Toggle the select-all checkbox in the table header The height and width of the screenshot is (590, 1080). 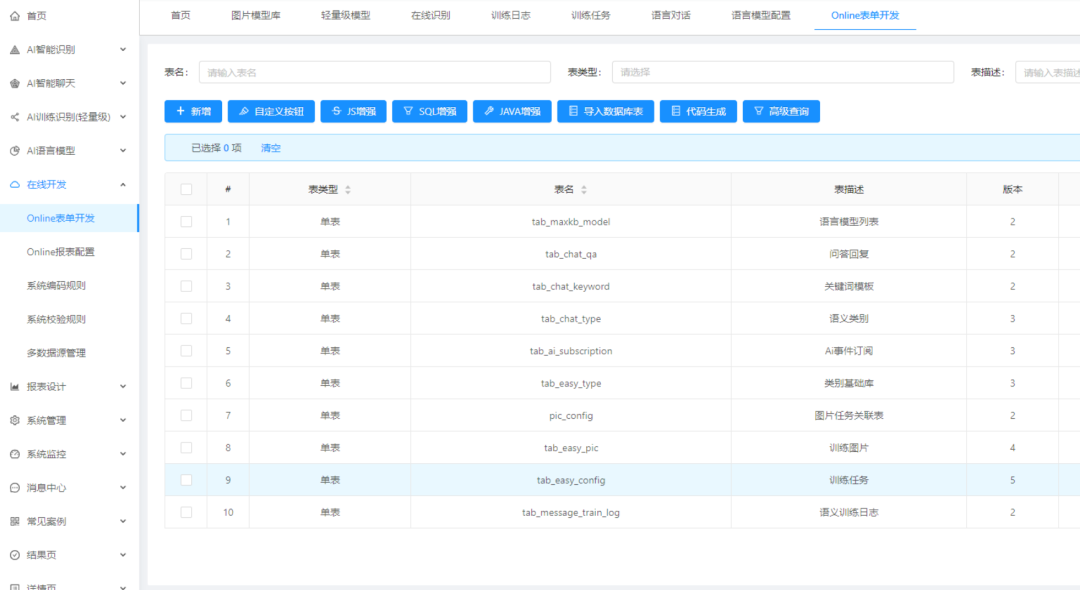click(x=186, y=189)
